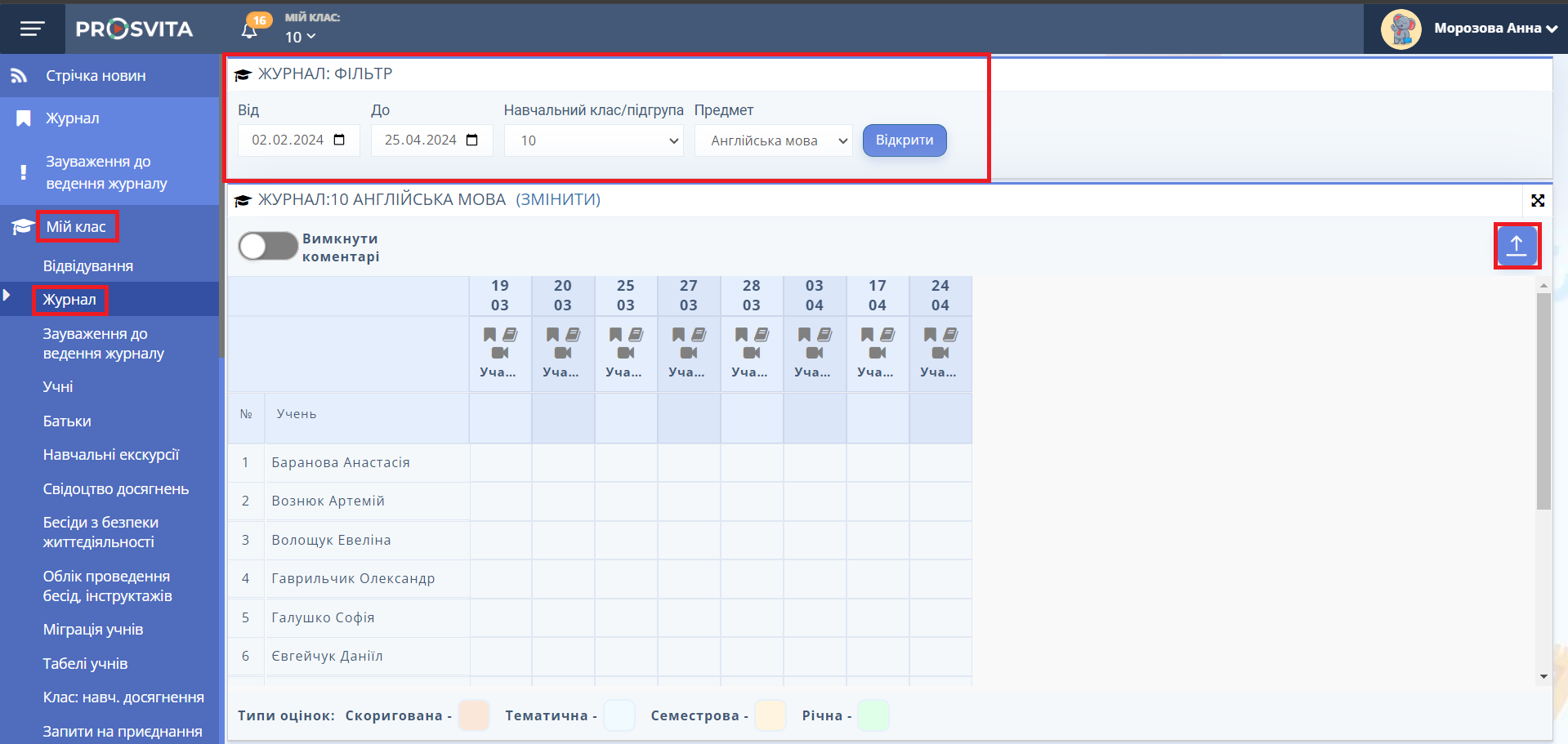Screen dimensions: 1568x744
Task: Select 'Відвідування' in sidebar menu
Action: point(88,266)
